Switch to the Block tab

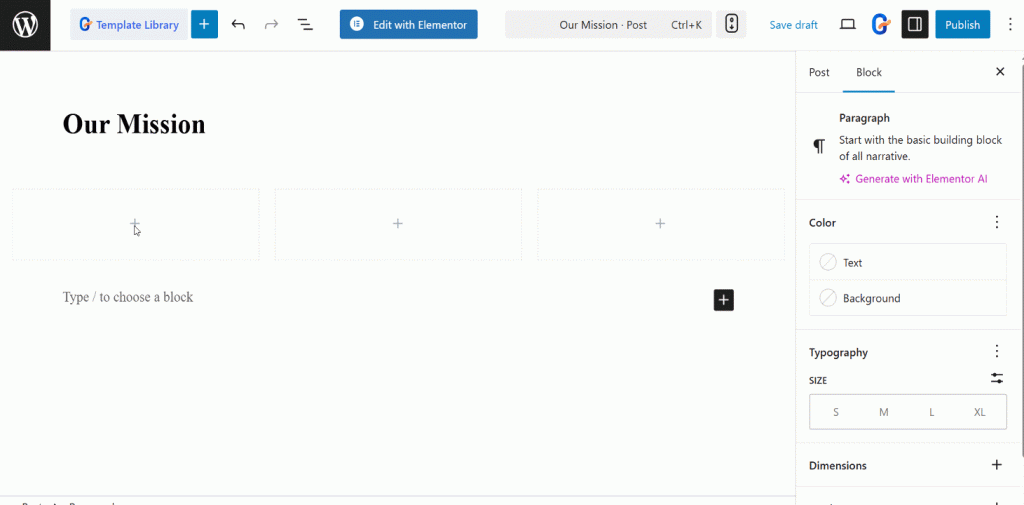pyautogui.click(x=869, y=72)
